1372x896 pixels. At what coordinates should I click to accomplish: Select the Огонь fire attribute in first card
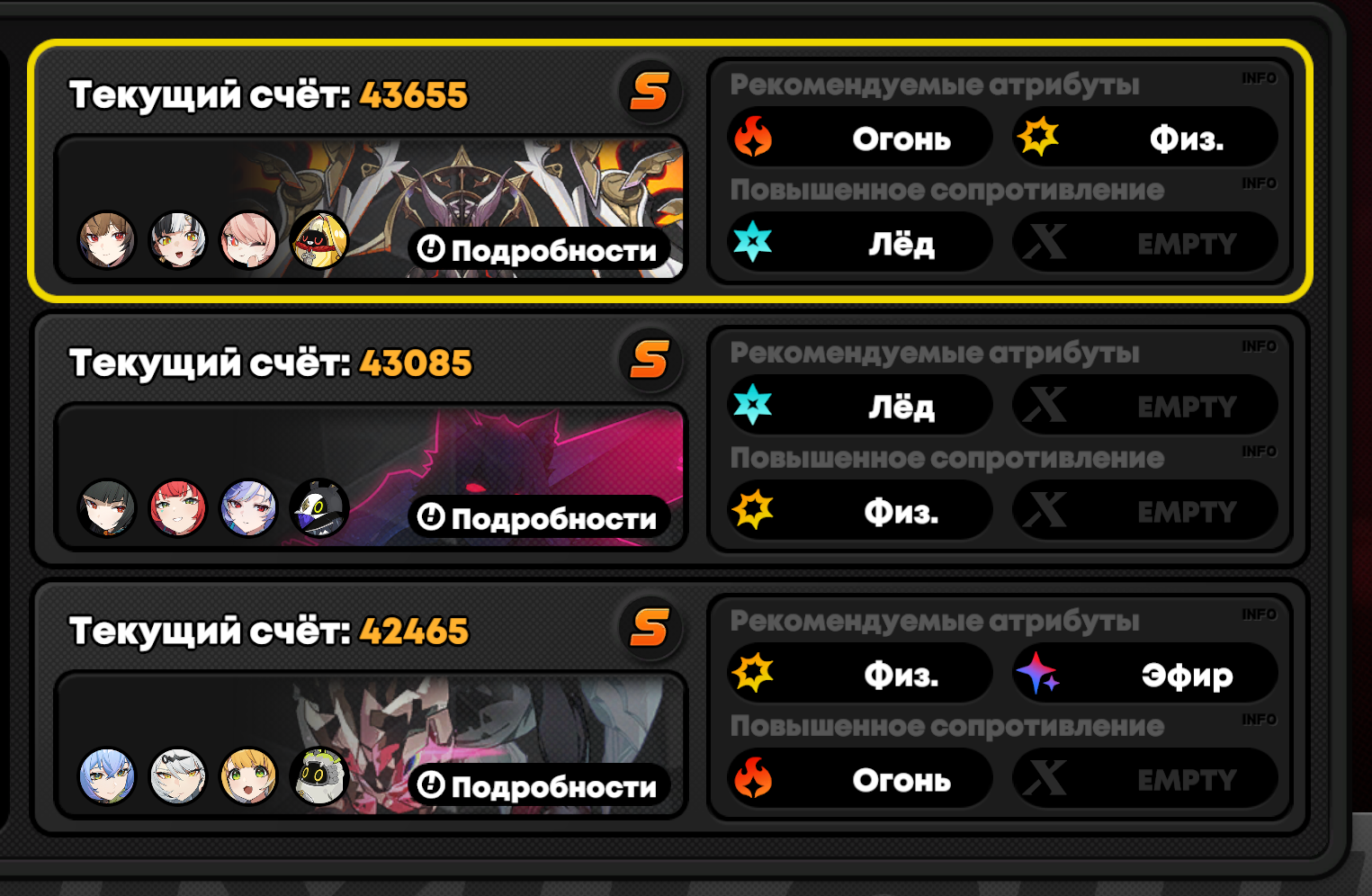pos(860,138)
